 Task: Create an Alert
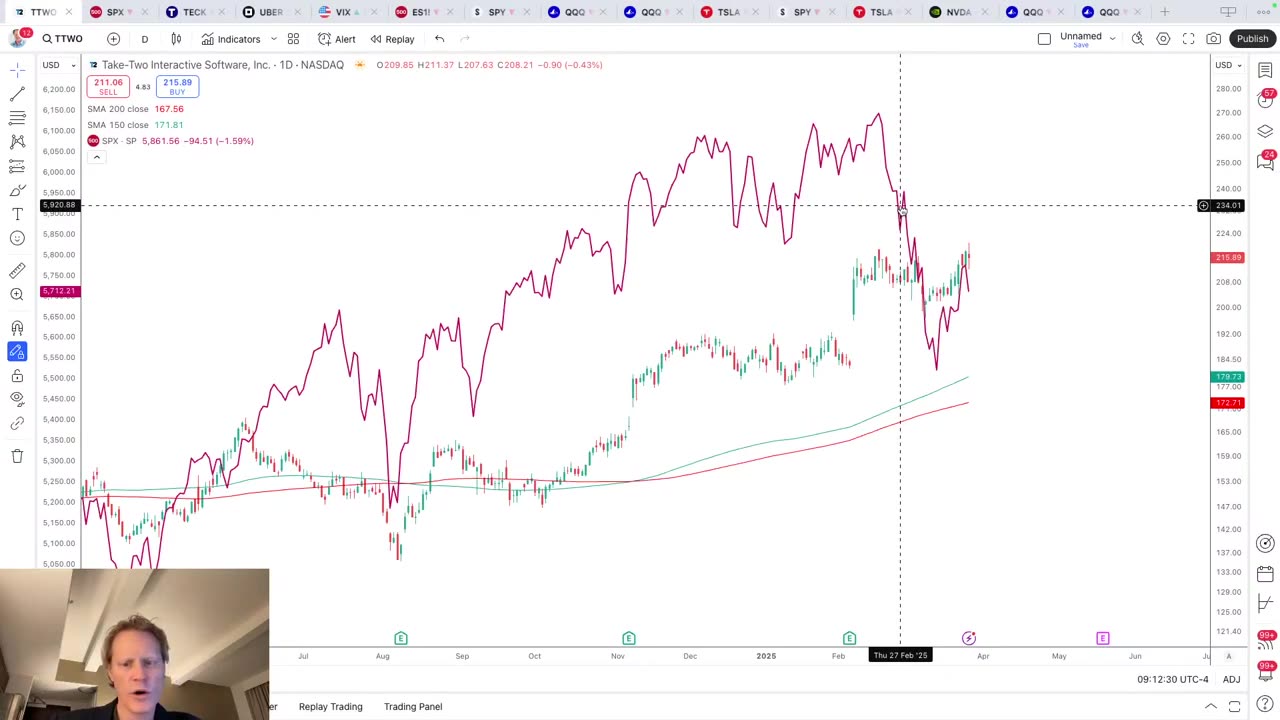pyautogui.click(x=337, y=39)
